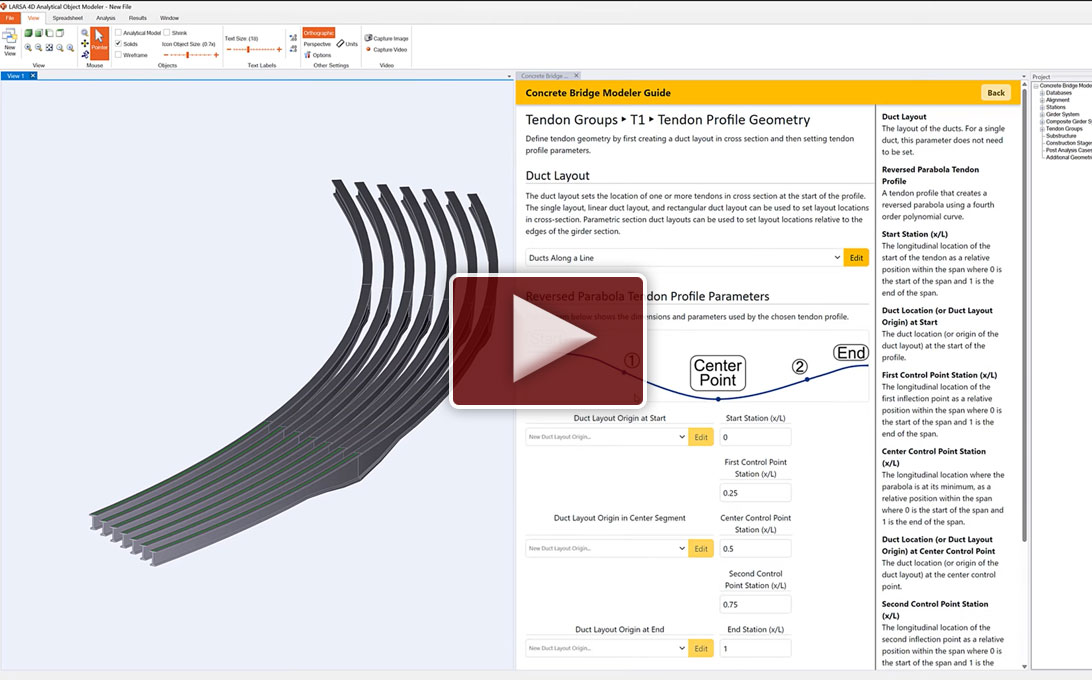Click Edit for Duct Layout Origin at Start
The image size is (1092, 680).
pos(701,437)
